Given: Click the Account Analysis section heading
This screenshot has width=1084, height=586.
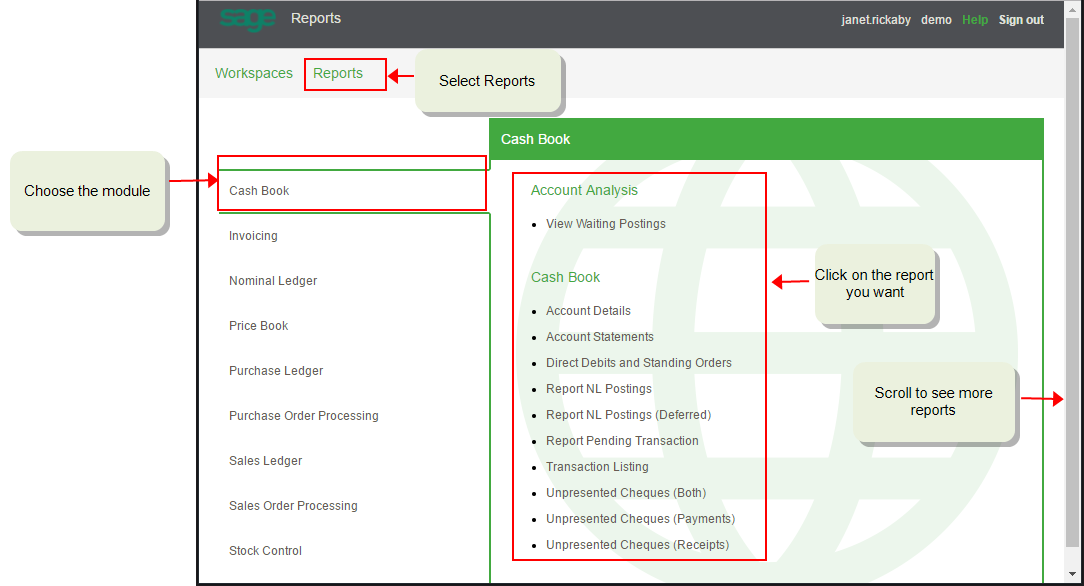Looking at the screenshot, I should 584,190.
